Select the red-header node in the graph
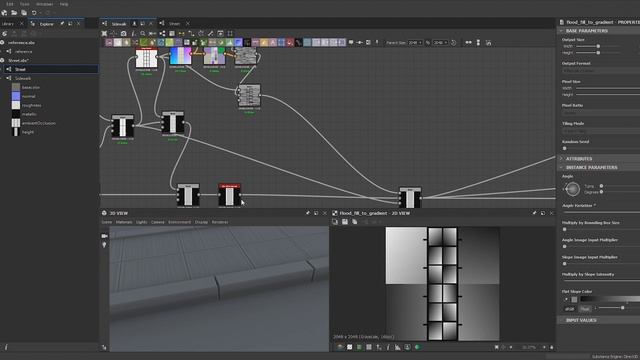The image size is (640, 360). pyautogui.click(x=229, y=195)
